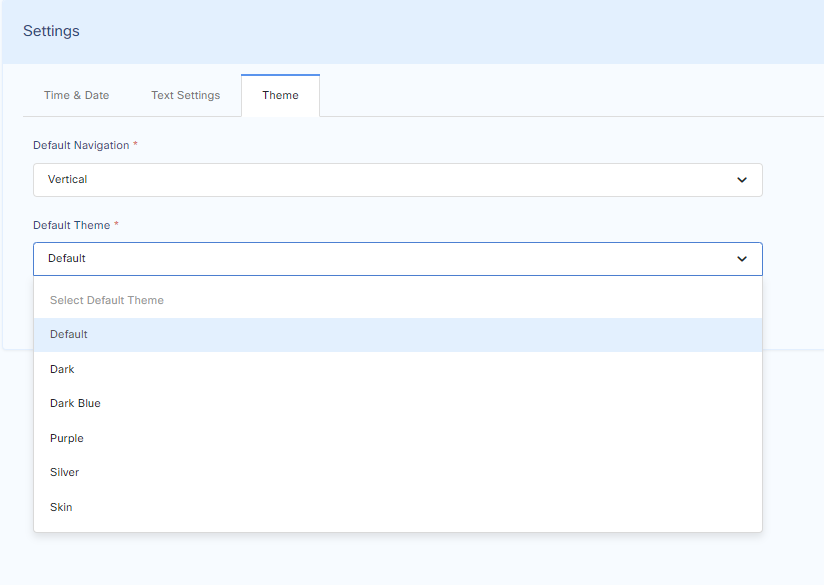Screen dimensions: 824x585
Task: Collapse the Default Theme list via its chevron
Action: pyautogui.click(x=742, y=259)
